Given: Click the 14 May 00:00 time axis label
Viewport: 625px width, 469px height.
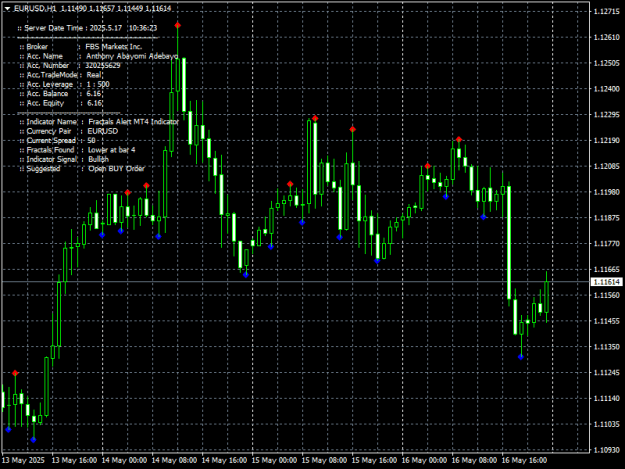Looking at the screenshot, I should [x=124, y=460].
